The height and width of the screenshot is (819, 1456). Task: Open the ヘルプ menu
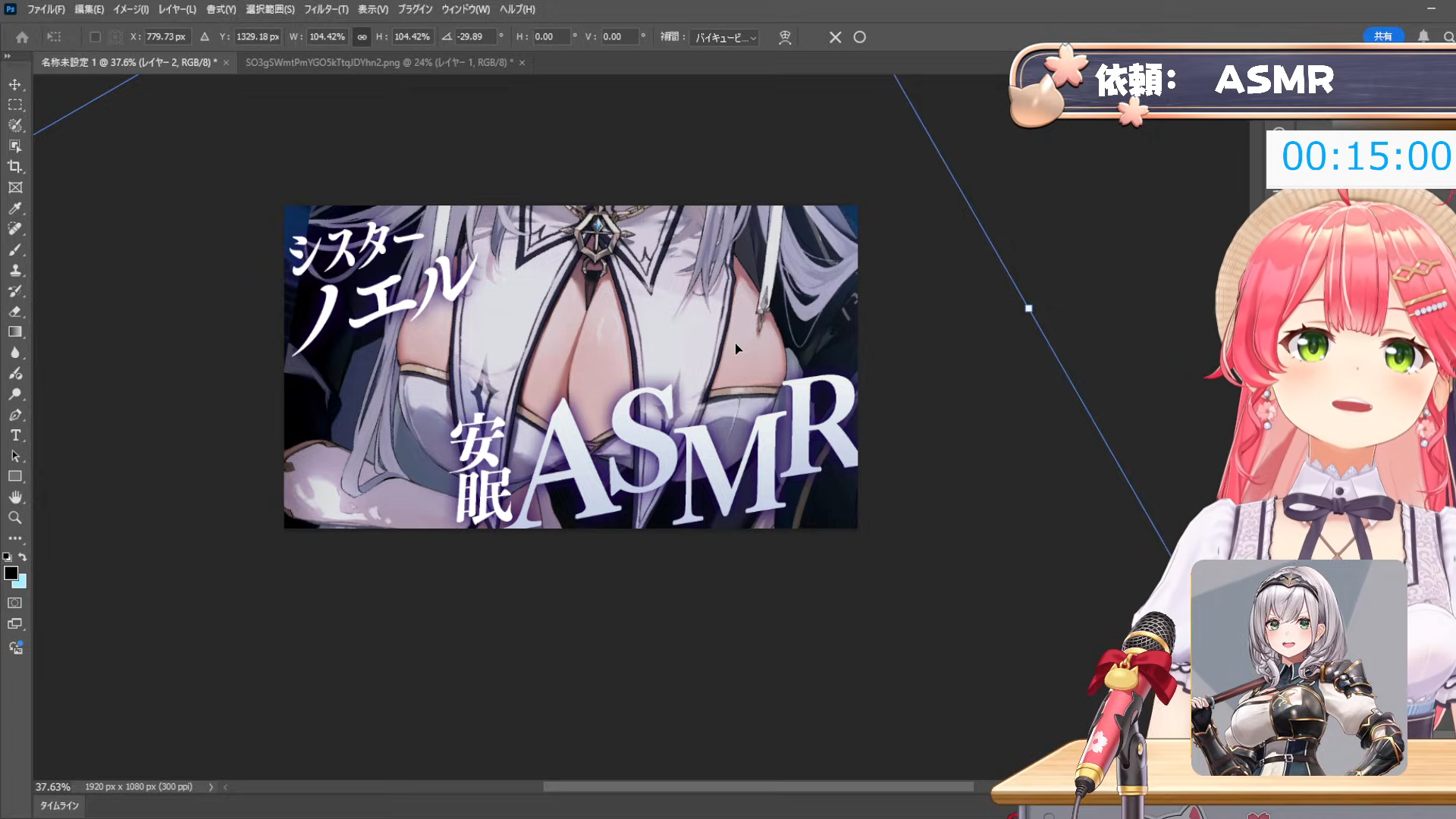[517, 9]
